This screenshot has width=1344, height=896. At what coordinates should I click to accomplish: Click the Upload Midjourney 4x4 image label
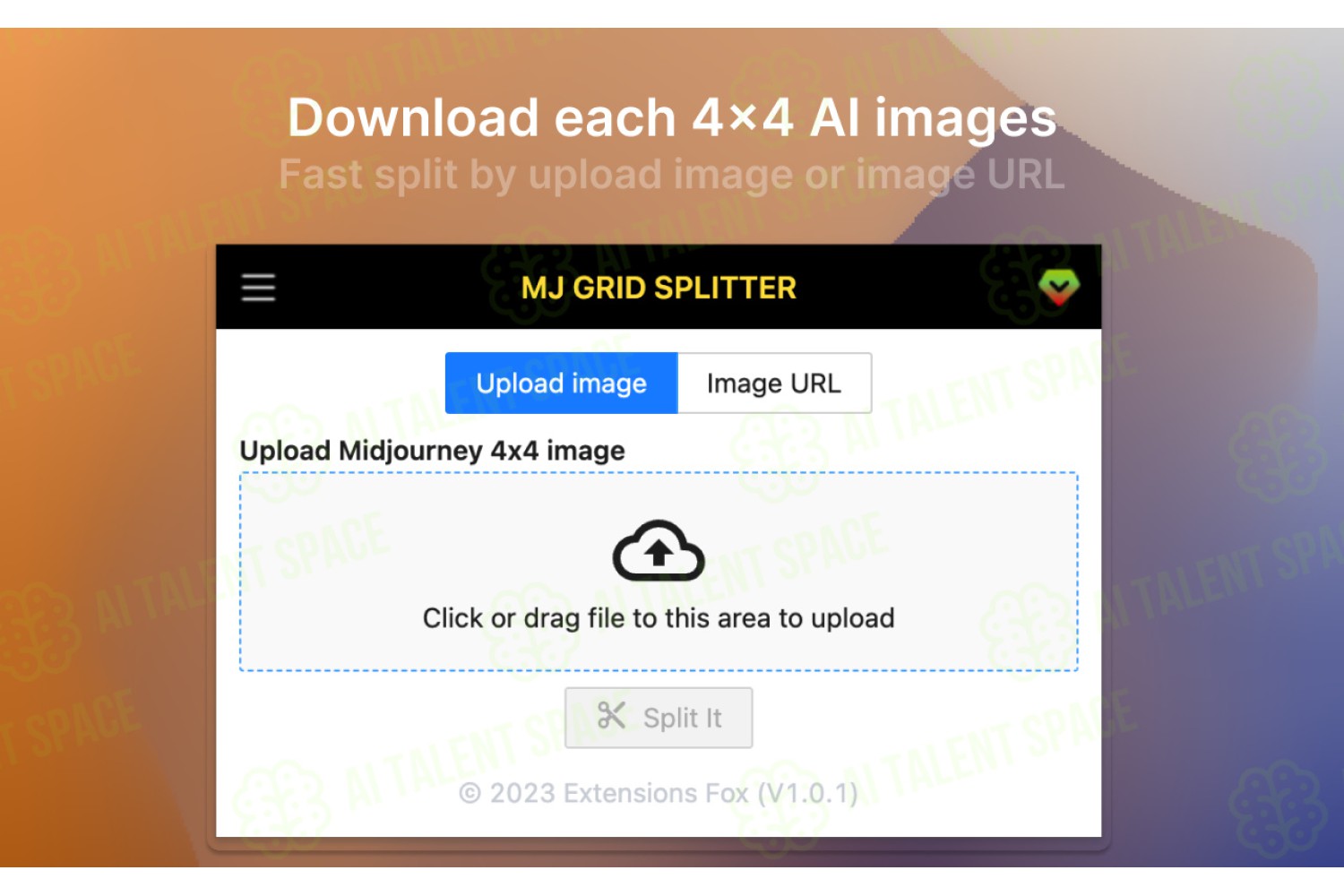(x=432, y=450)
